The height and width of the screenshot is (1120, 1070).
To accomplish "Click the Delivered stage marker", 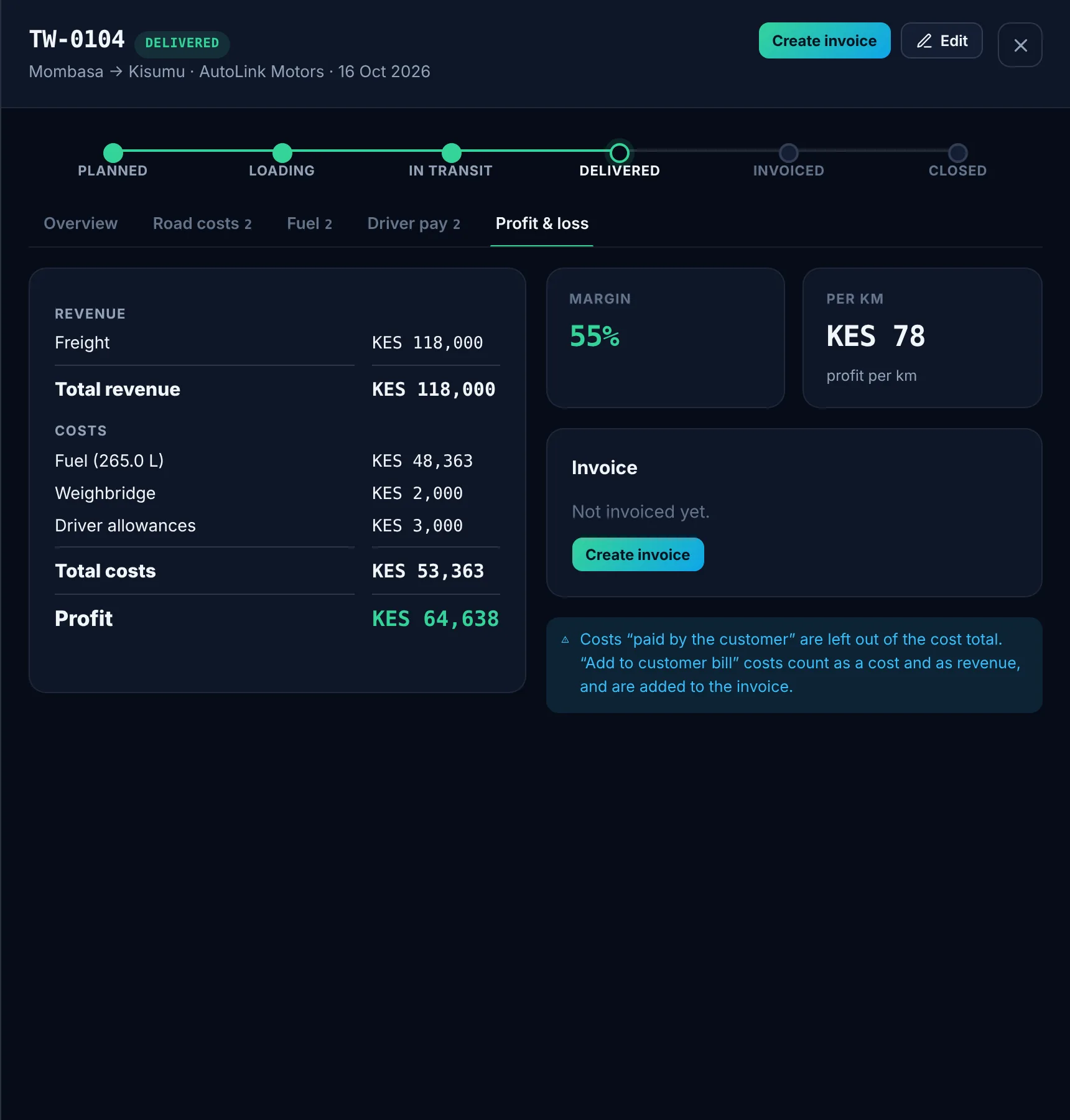I will pos(620,153).
